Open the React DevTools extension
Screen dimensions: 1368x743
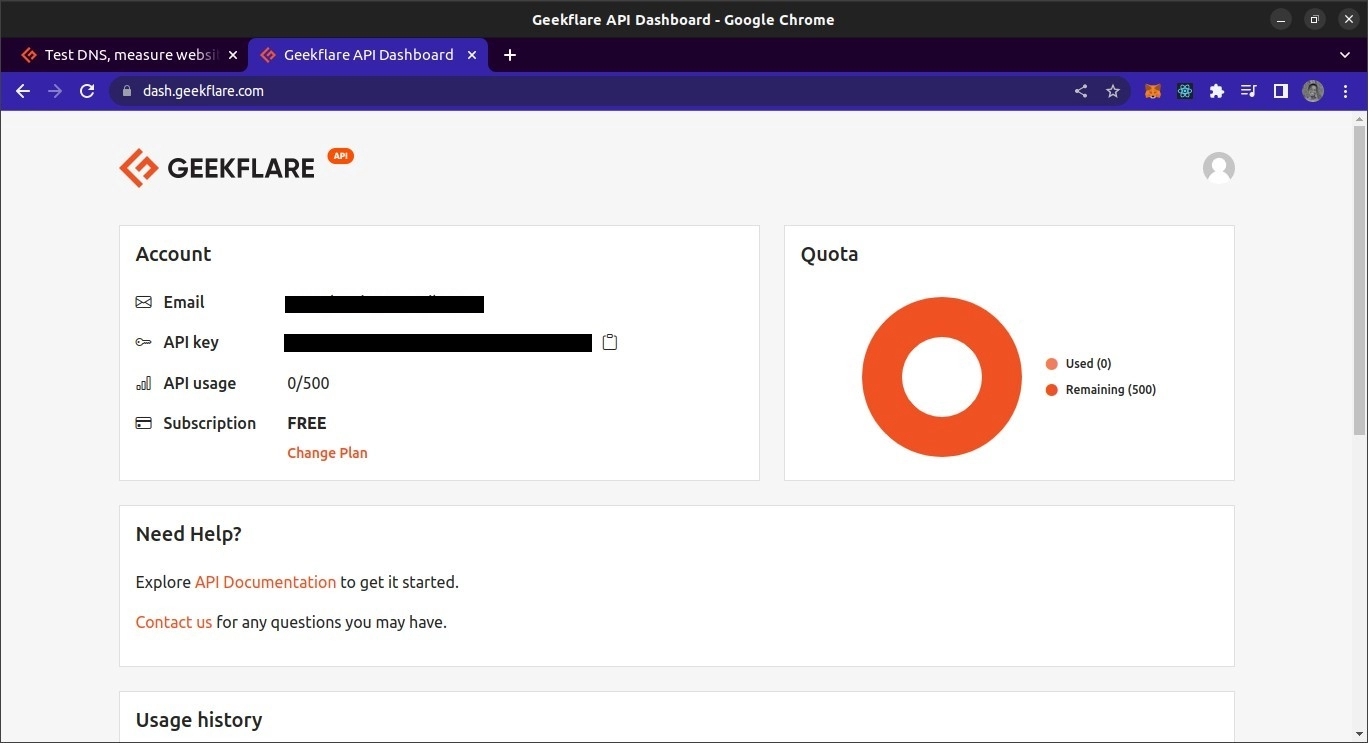coord(1184,91)
